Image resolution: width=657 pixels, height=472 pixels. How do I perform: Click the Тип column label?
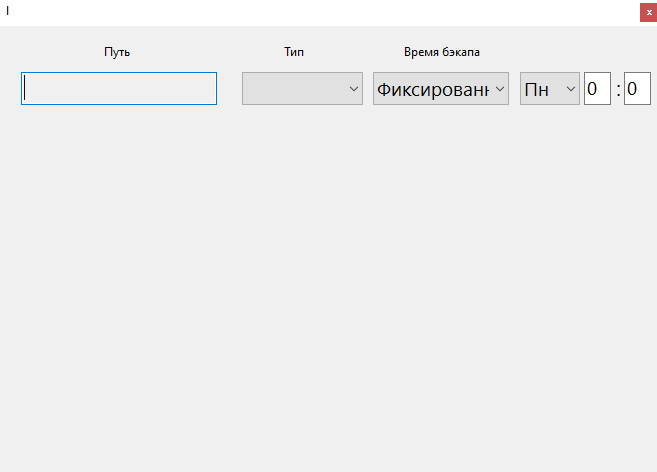(x=294, y=52)
